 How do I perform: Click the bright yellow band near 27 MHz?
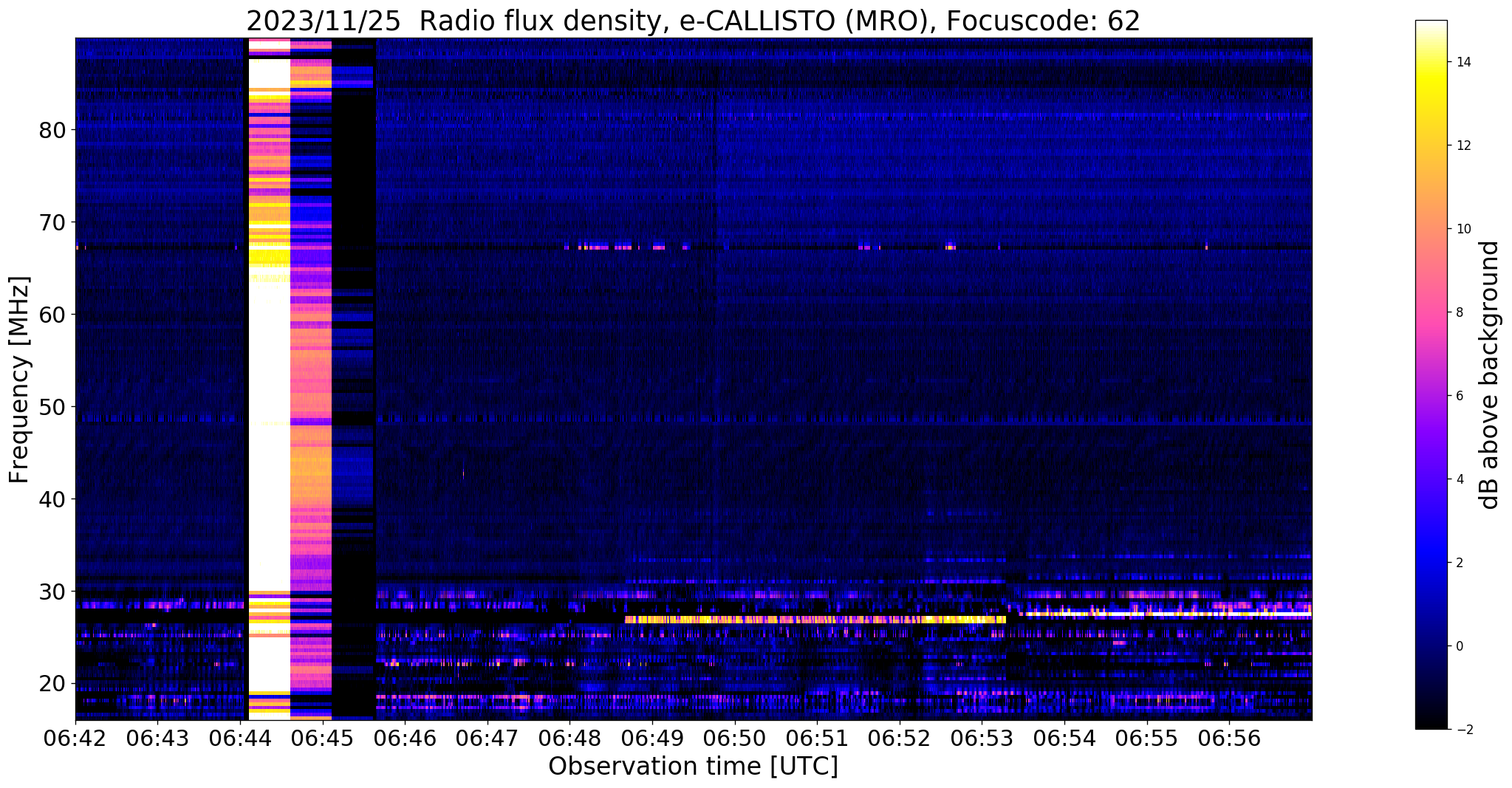815,620
